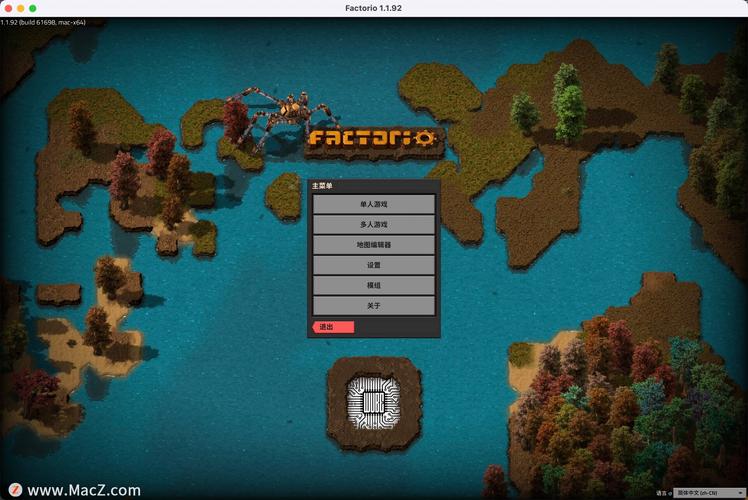This screenshot has width=748, height=500.
Task: Close the Factorio window with the red button
Action: point(8,8)
